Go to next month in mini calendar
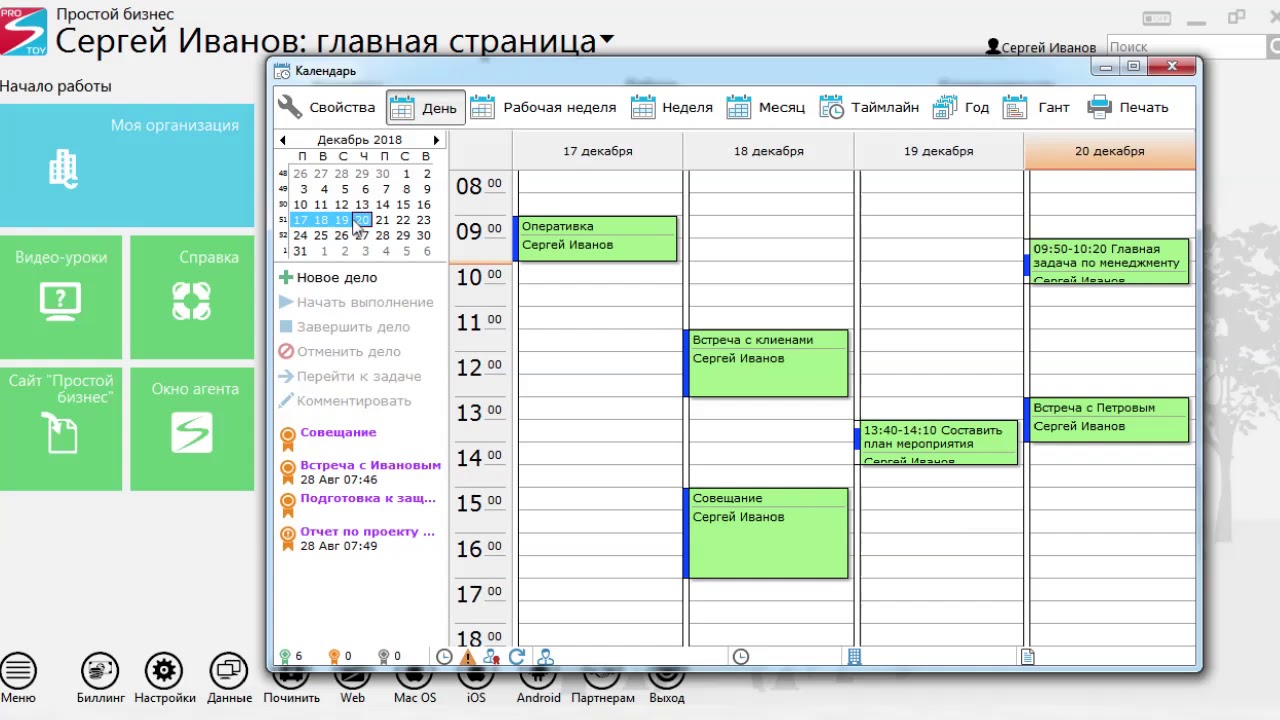The width and height of the screenshot is (1280, 720). [x=436, y=140]
